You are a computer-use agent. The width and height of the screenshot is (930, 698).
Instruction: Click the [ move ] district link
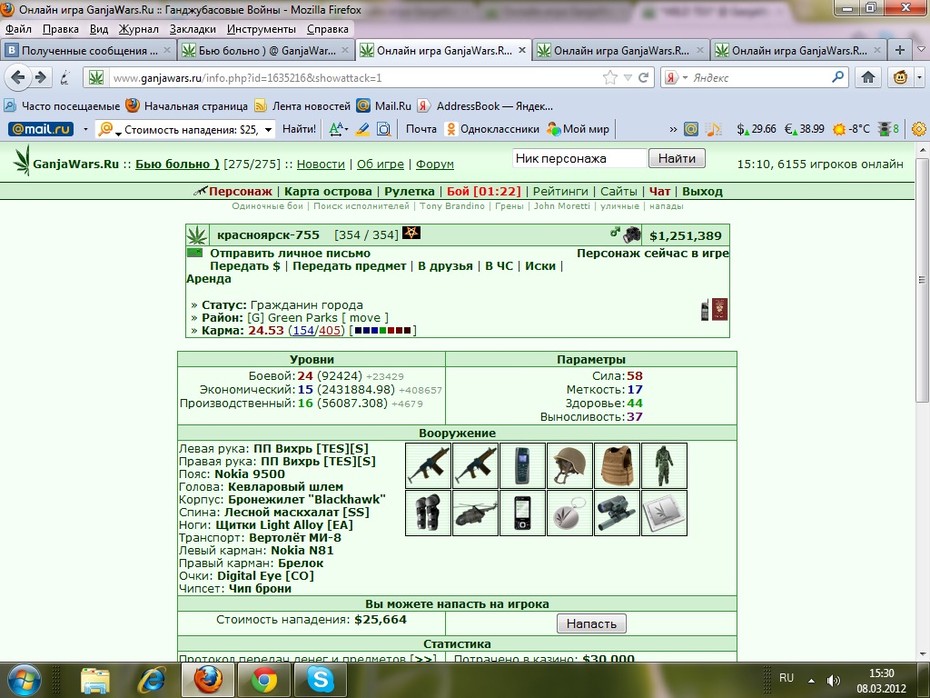(x=365, y=318)
